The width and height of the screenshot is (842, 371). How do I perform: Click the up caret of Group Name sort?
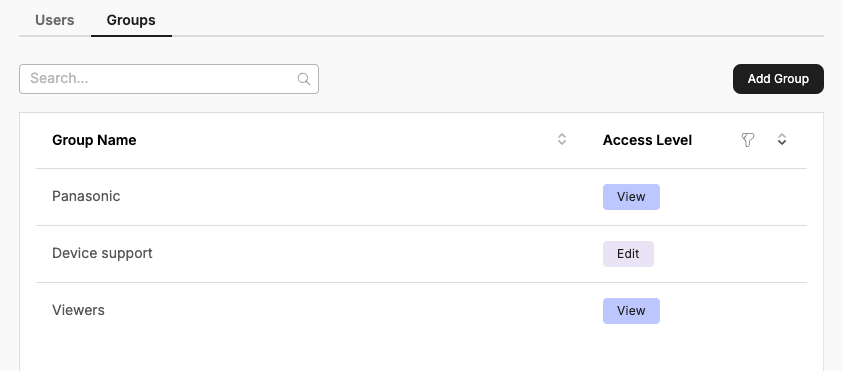click(562, 136)
